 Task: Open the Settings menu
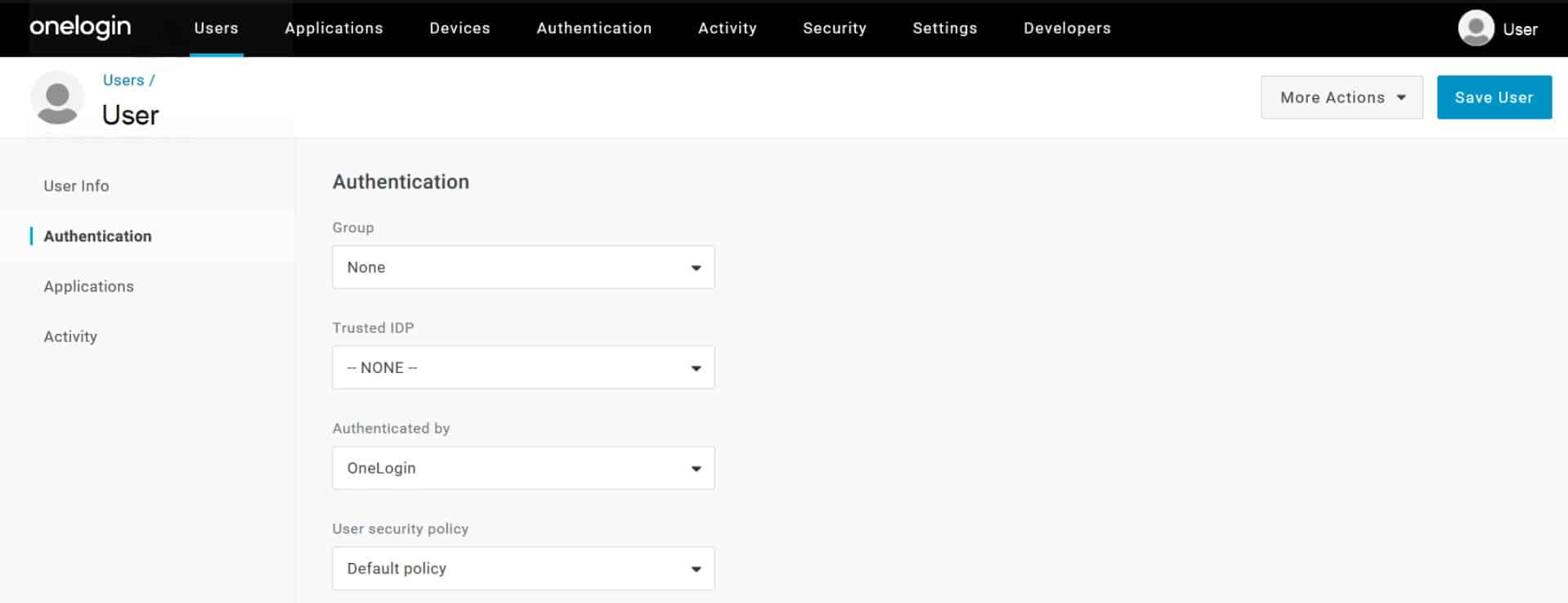pyautogui.click(x=944, y=28)
